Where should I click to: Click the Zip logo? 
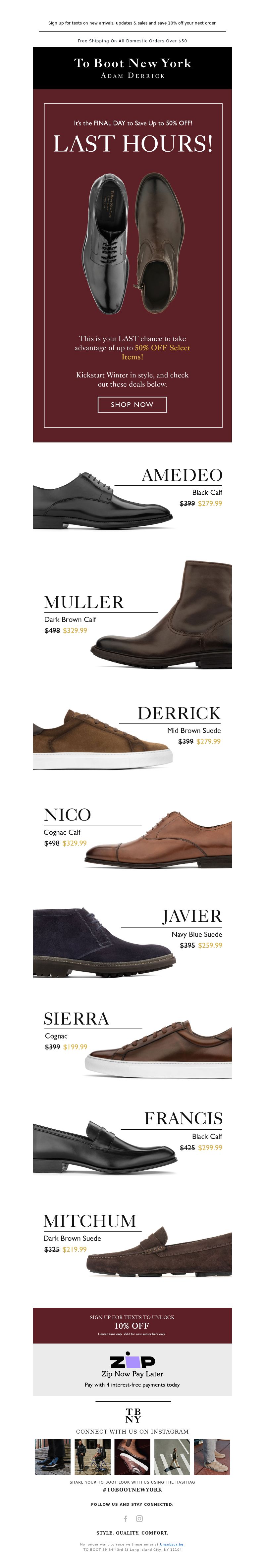click(x=132, y=1361)
